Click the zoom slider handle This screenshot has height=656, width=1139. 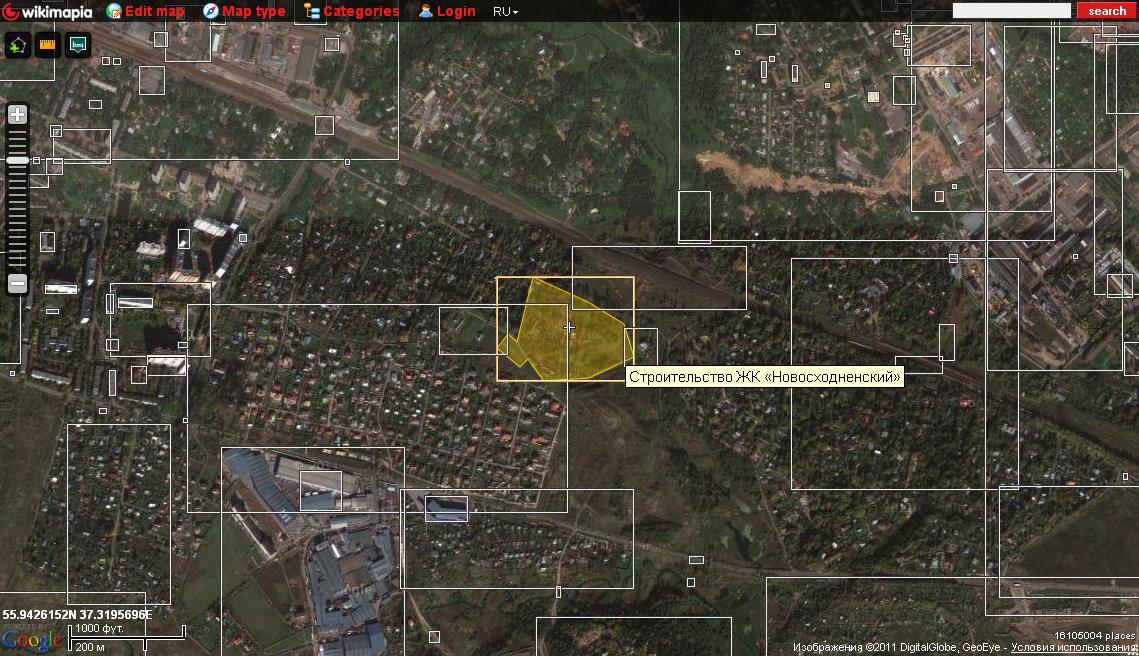17,160
